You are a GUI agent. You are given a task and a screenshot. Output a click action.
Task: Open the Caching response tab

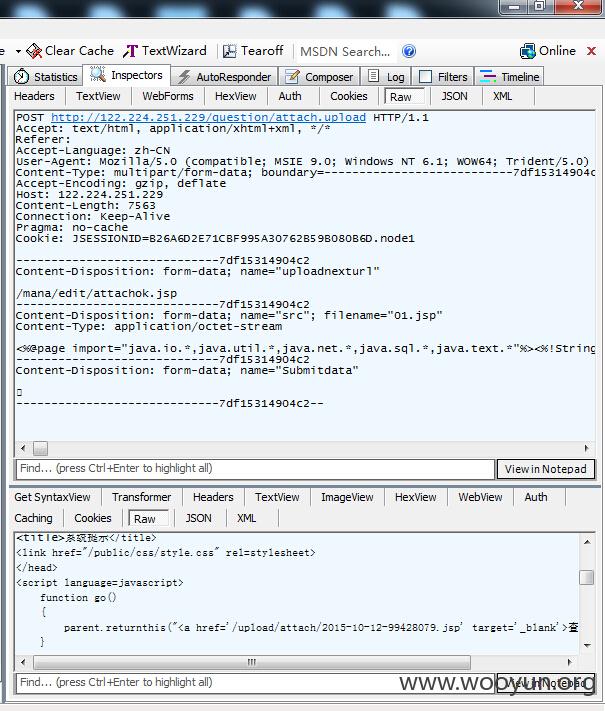pyautogui.click(x=33, y=518)
